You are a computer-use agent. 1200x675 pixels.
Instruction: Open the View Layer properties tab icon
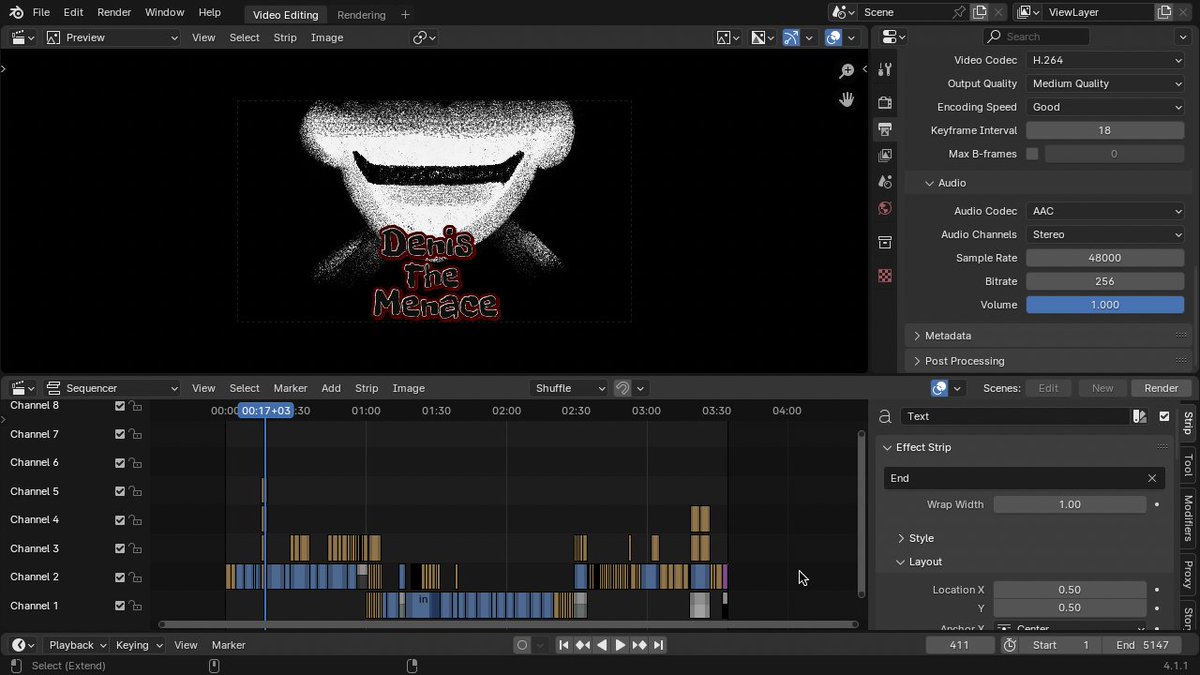tap(885, 155)
